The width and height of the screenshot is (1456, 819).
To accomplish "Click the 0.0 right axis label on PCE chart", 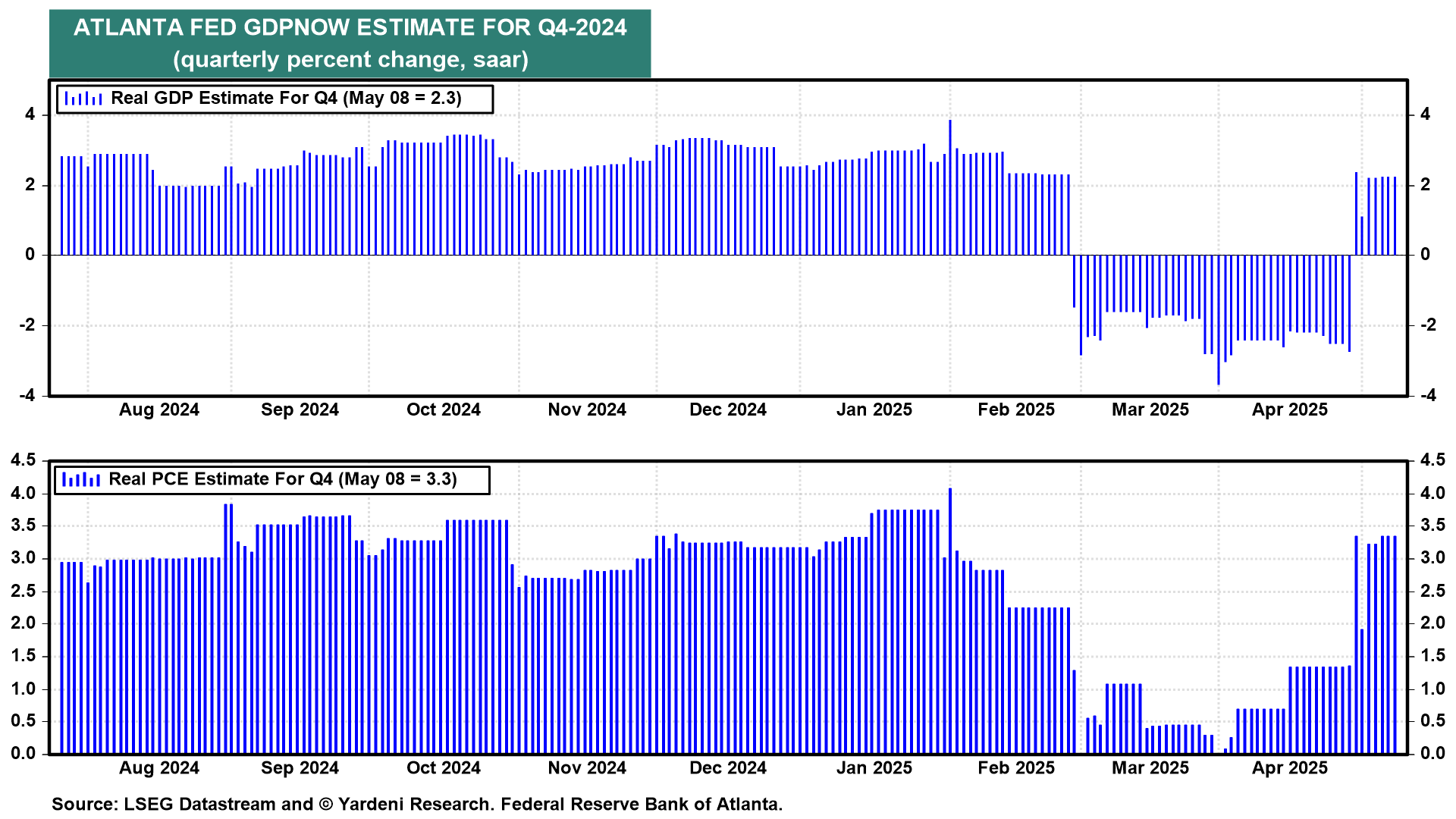I will 1432,753.
